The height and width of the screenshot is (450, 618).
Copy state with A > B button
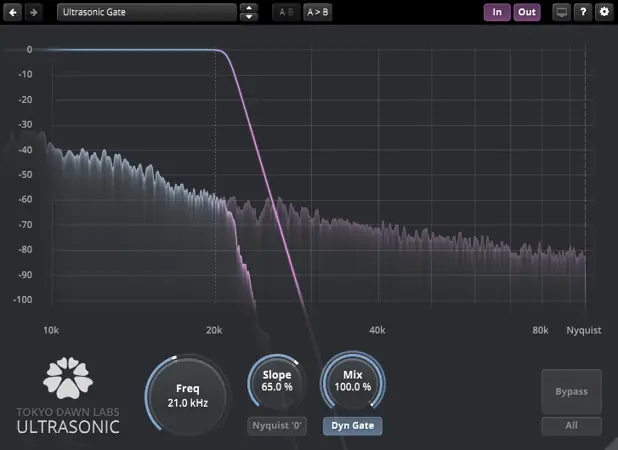tap(318, 12)
